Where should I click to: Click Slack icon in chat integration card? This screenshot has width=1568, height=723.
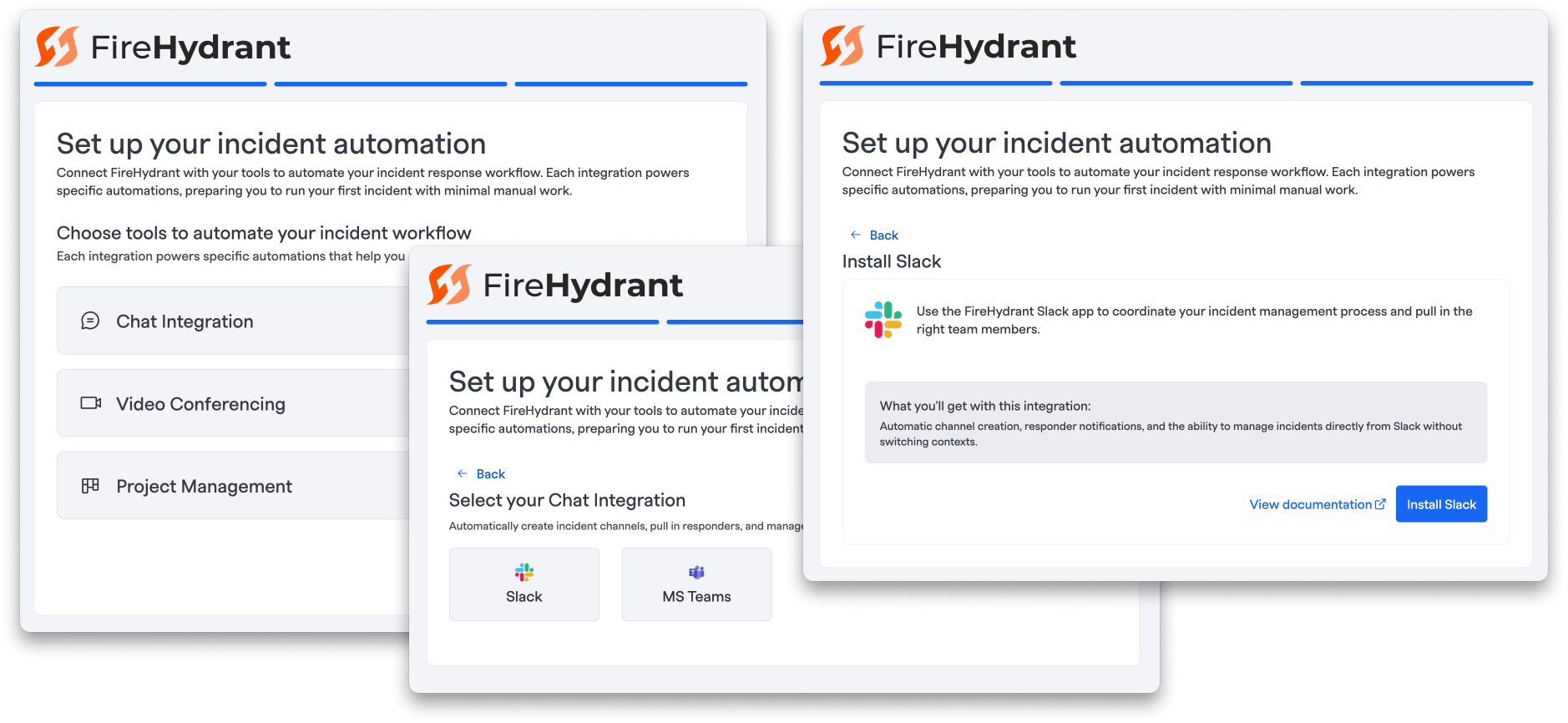tap(524, 572)
